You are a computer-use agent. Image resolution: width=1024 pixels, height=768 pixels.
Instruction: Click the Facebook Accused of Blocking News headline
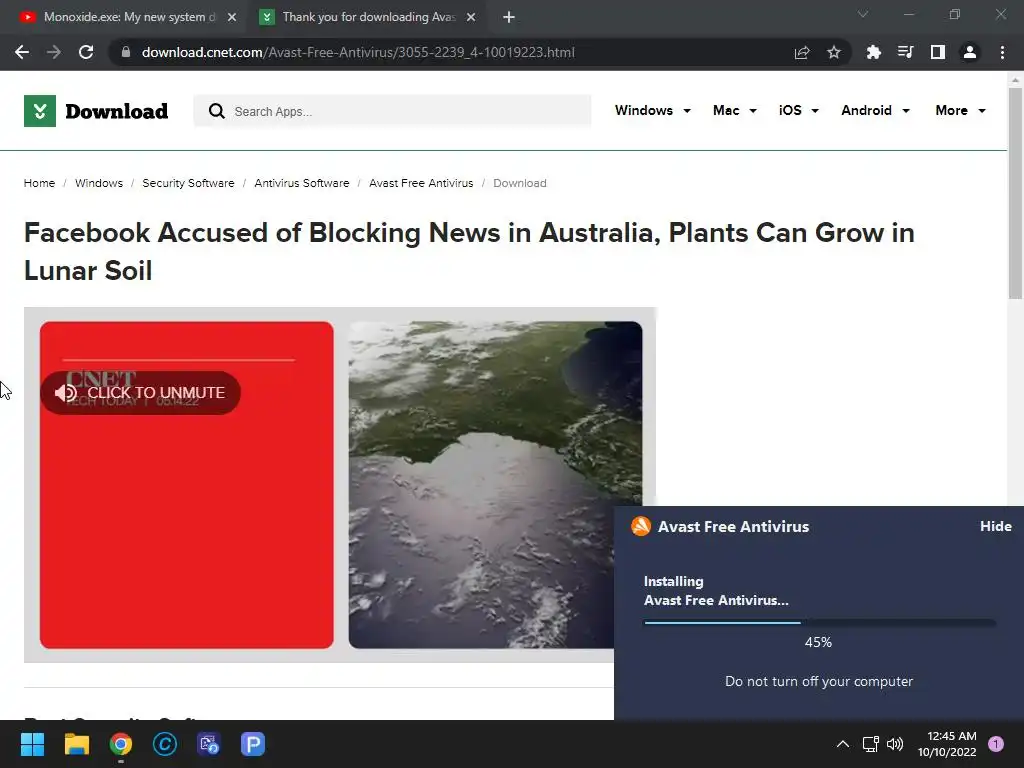point(469,251)
